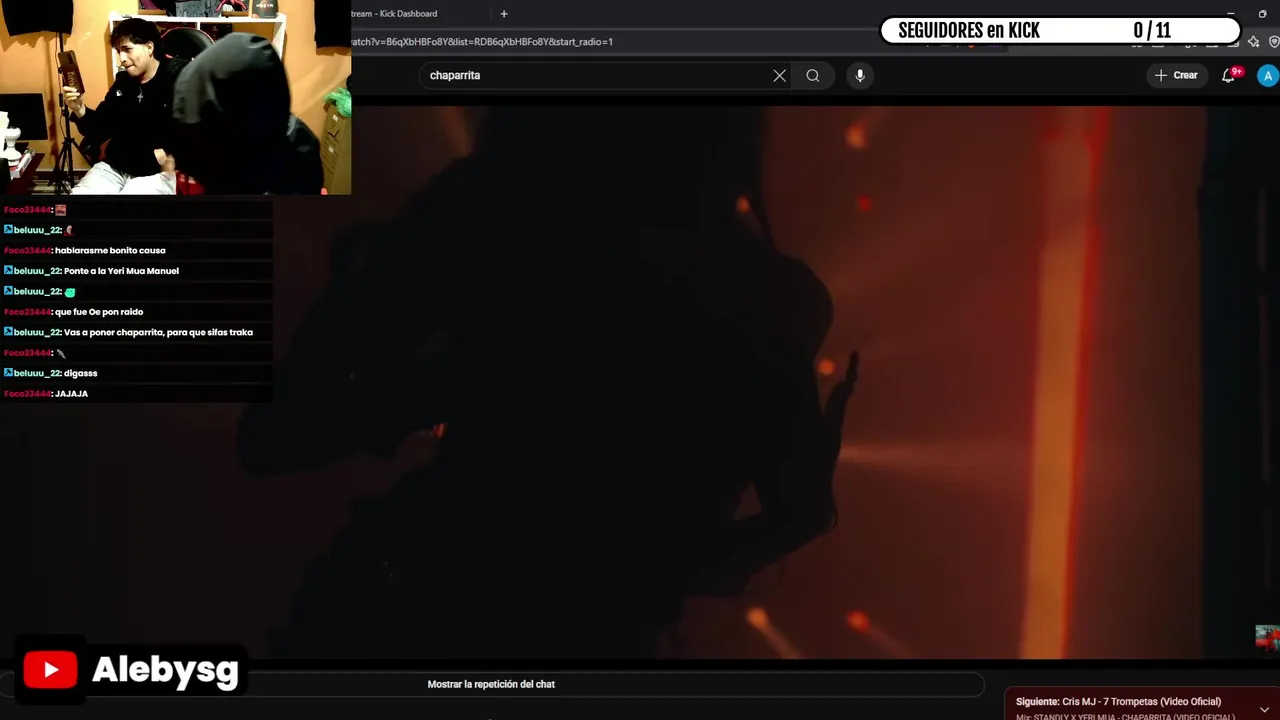This screenshot has width=1280, height=720.
Task: Click chat message 'Vas a poner chaparrita'
Action: (x=158, y=332)
